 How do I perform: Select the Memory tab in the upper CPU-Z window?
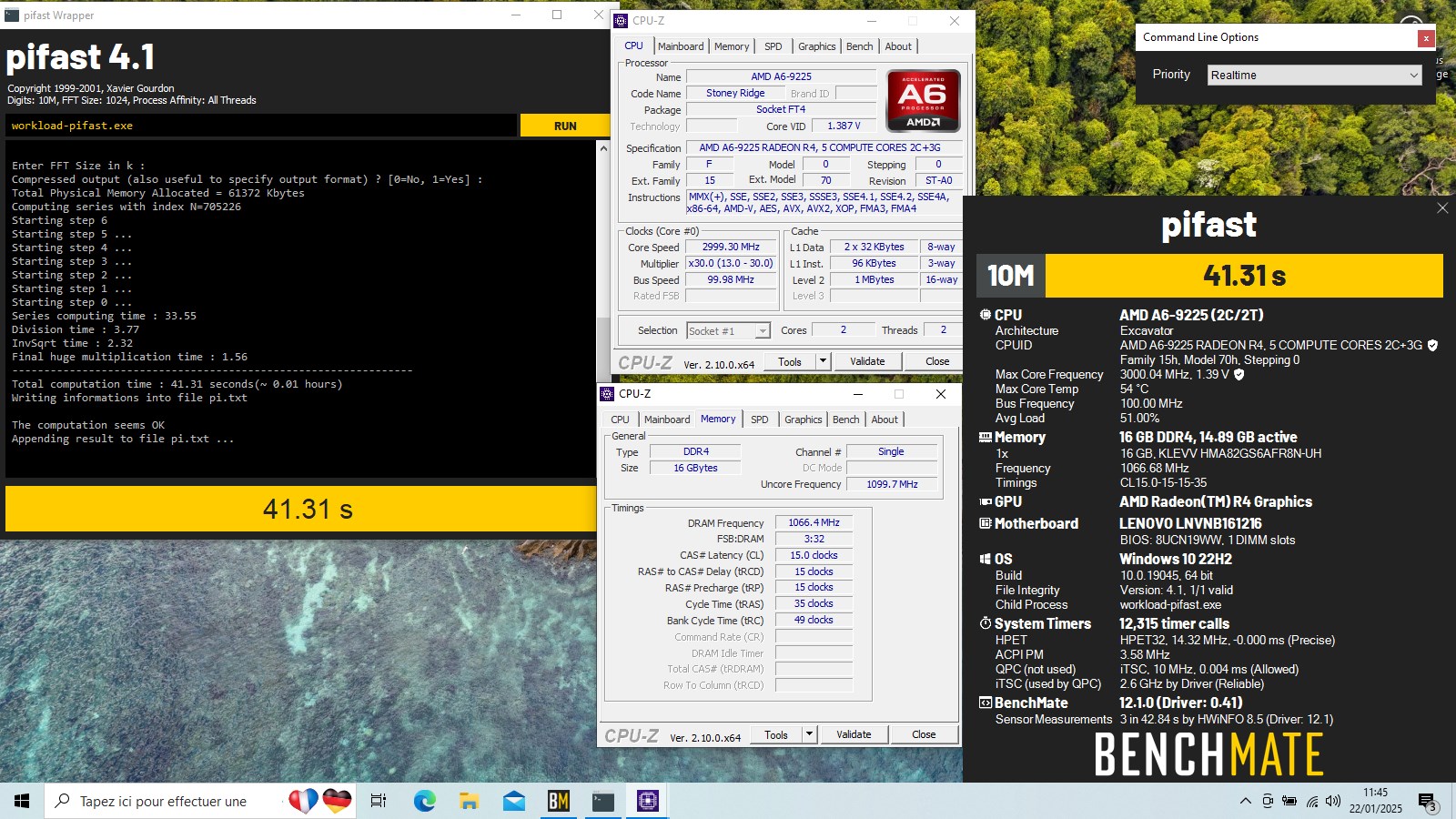tap(732, 46)
